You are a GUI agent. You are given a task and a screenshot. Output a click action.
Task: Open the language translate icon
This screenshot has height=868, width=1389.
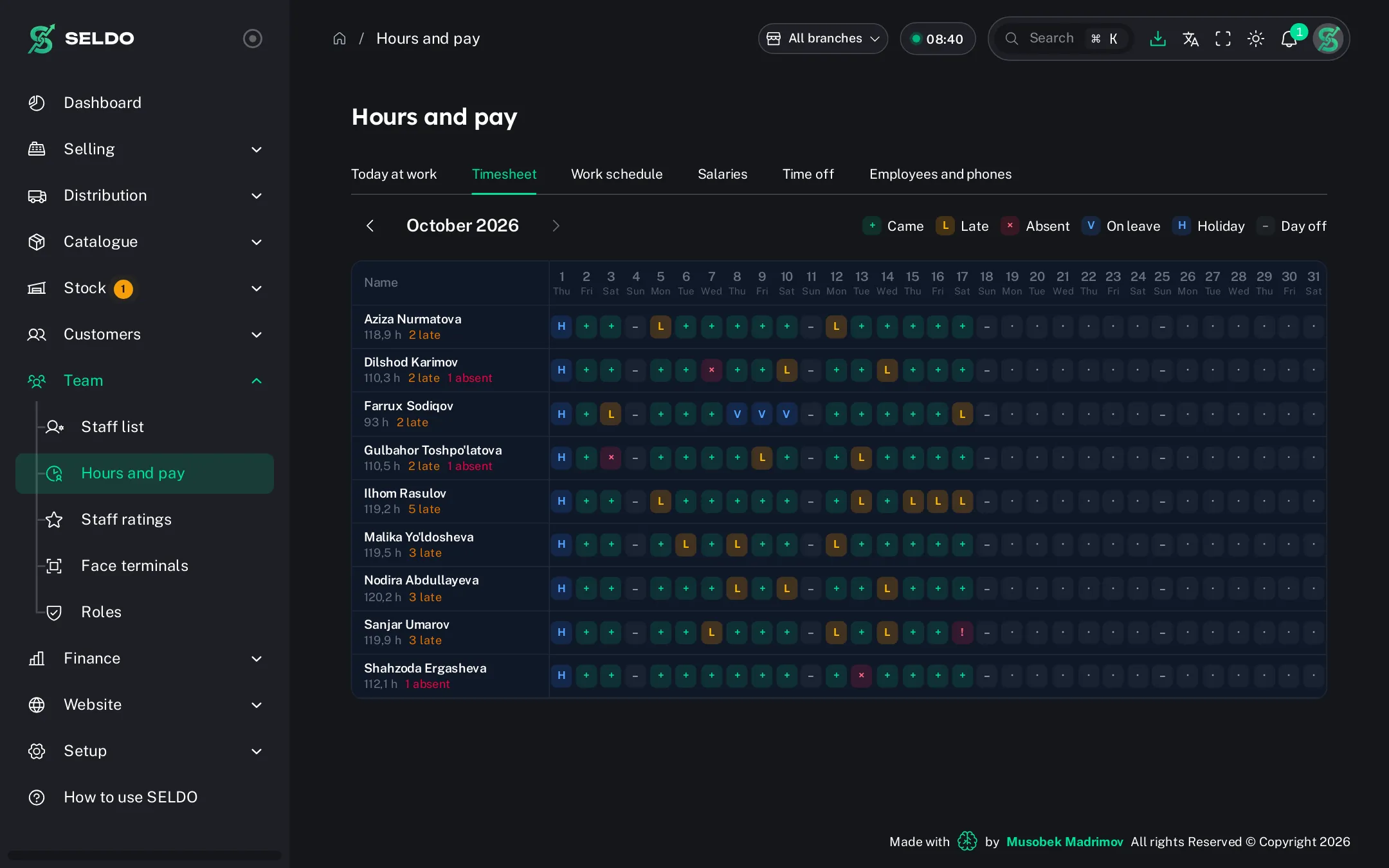[1190, 39]
